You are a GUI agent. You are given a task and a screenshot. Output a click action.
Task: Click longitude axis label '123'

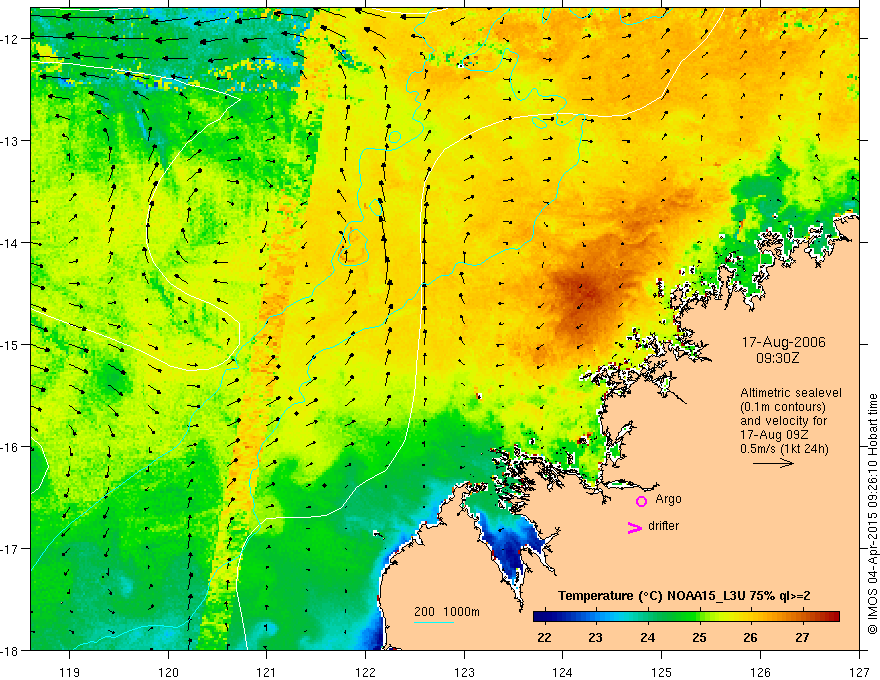click(x=464, y=672)
